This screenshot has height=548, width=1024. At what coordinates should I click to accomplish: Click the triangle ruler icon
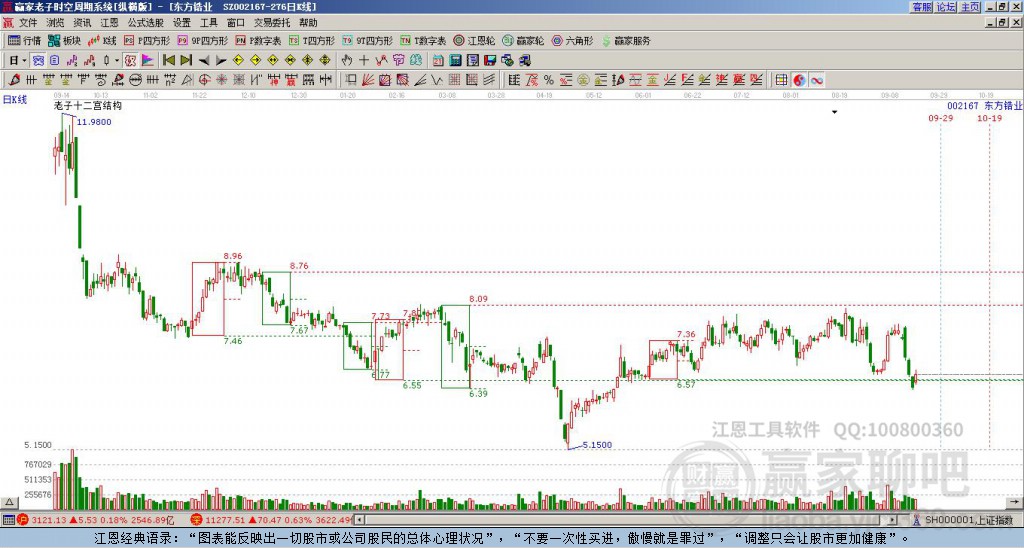click(x=187, y=80)
